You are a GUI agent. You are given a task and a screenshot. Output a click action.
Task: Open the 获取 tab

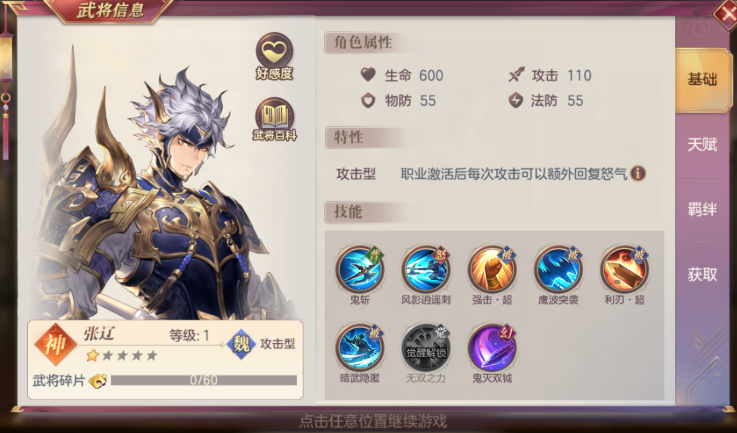(x=702, y=275)
